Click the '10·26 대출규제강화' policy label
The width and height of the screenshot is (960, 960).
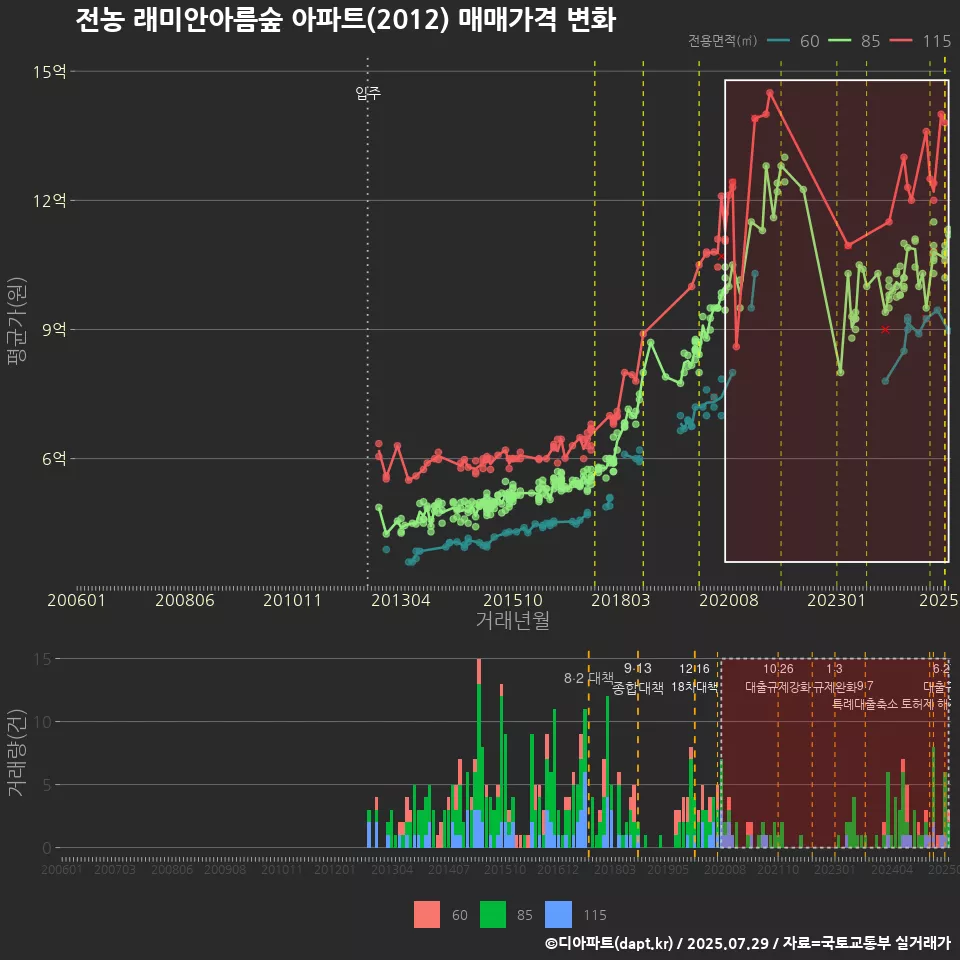pos(778,678)
